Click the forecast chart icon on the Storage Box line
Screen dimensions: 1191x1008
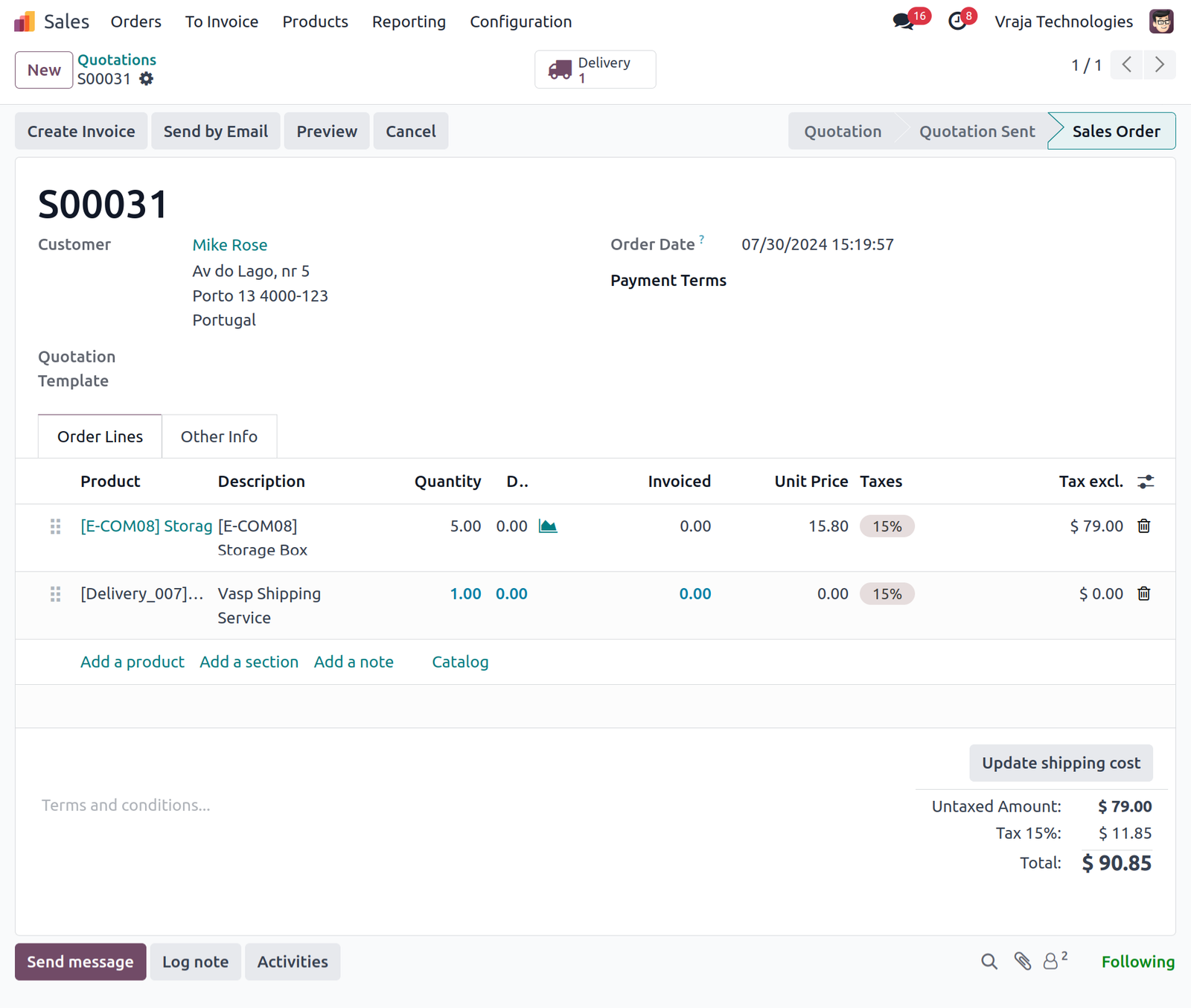pyautogui.click(x=548, y=526)
